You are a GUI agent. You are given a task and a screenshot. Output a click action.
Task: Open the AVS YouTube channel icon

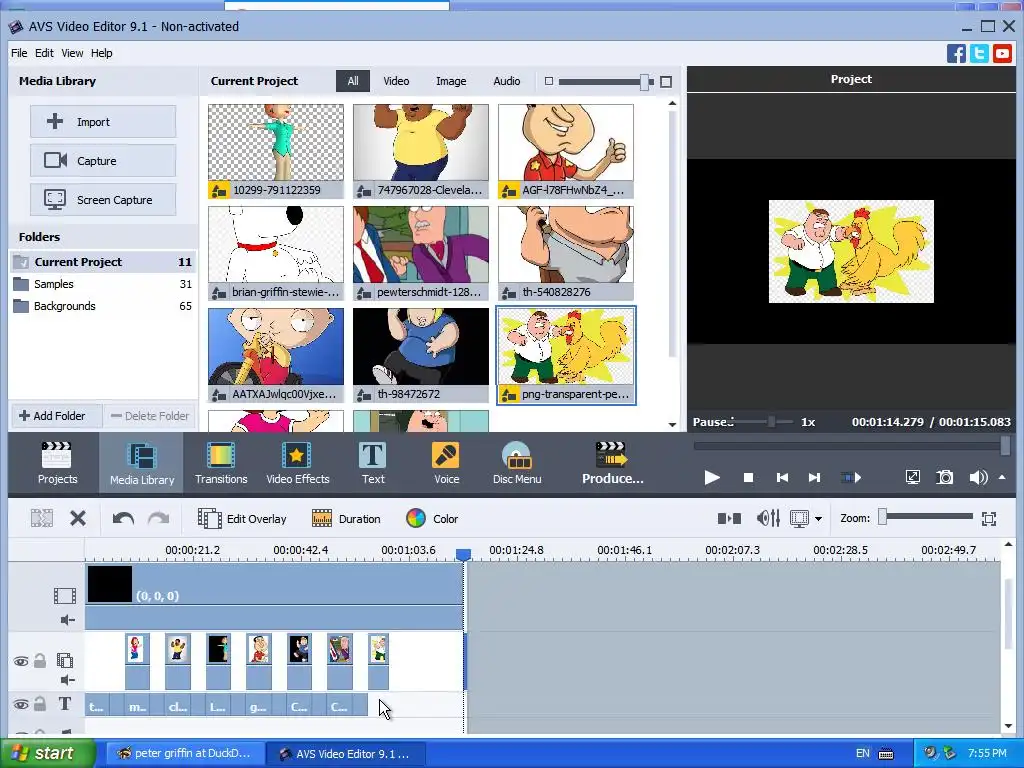click(x=1002, y=54)
